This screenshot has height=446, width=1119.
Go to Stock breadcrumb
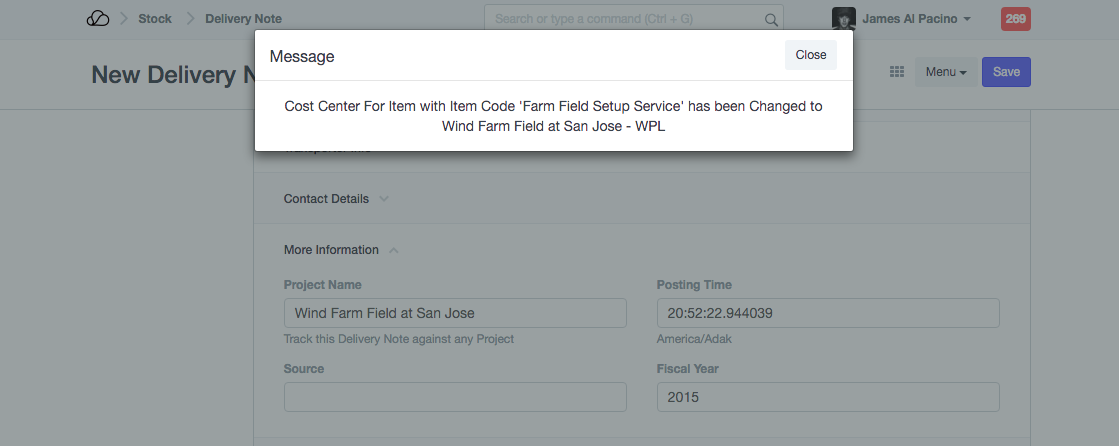point(155,19)
